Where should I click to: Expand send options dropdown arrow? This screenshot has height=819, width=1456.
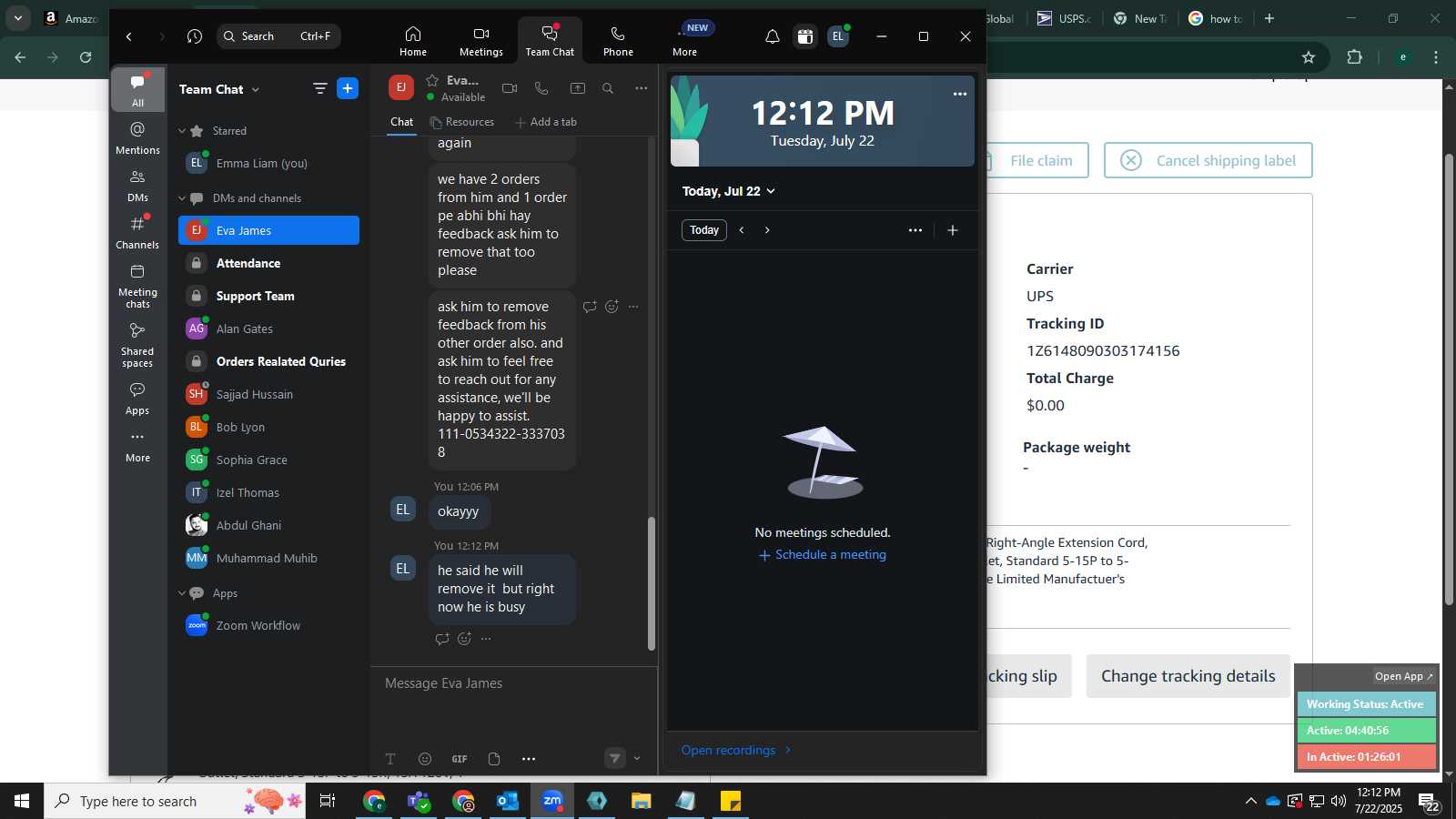pyautogui.click(x=637, y=758)
